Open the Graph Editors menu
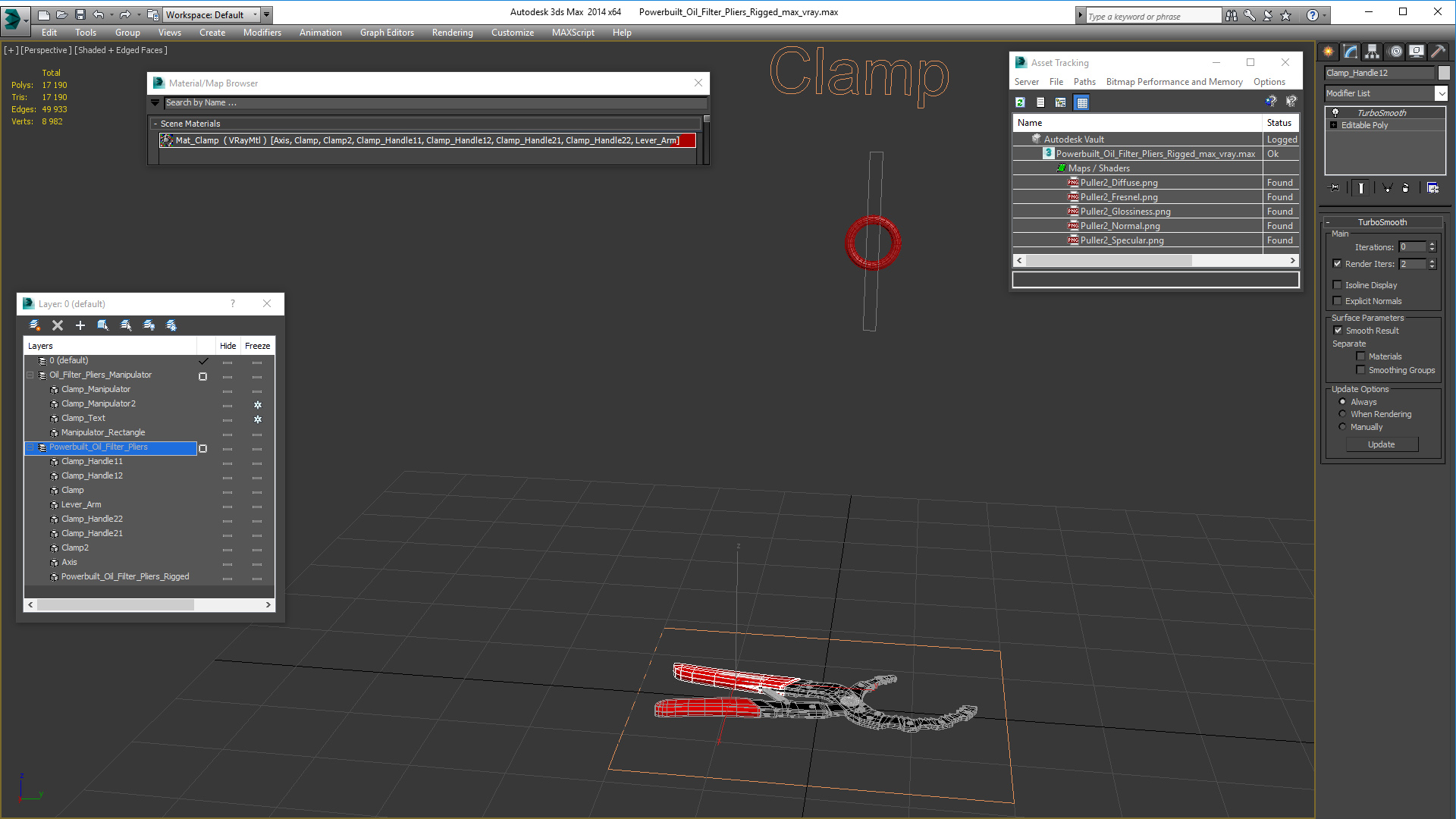The height and width of the screenshot is (819, 1456). tap(387, 33)
